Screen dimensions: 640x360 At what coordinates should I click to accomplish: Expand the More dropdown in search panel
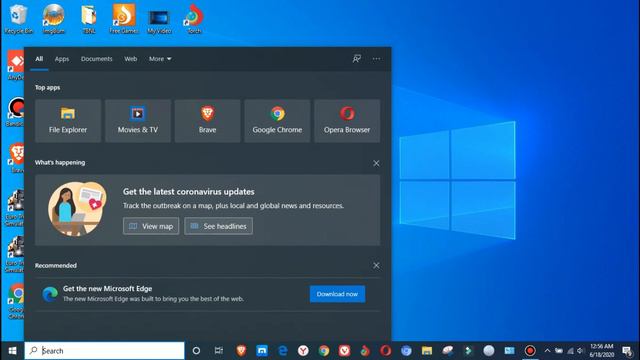point(160,59)
